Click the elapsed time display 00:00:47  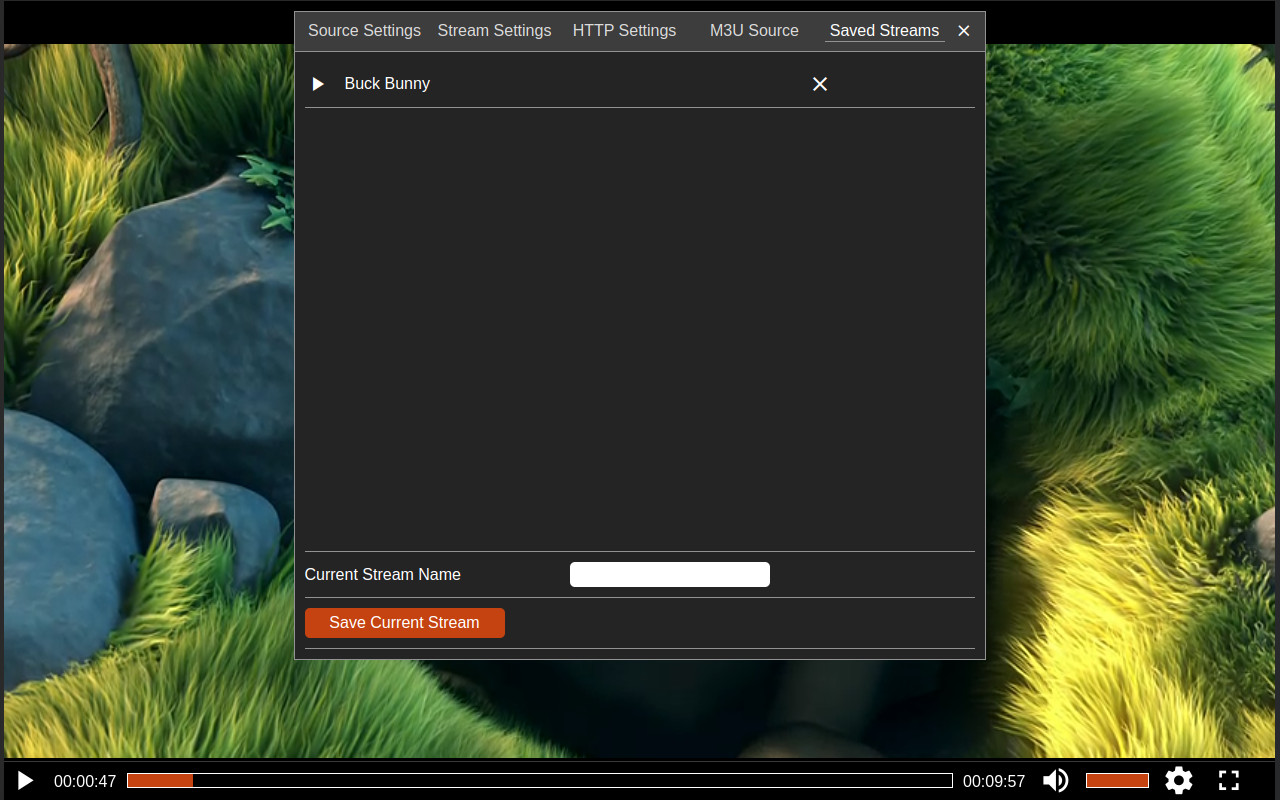pos(84,781)
